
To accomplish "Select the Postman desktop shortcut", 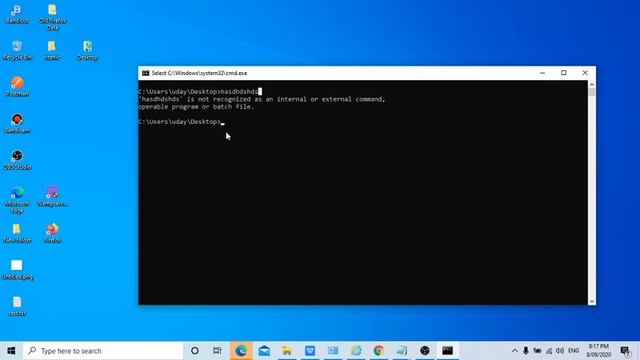I will 17,87.
